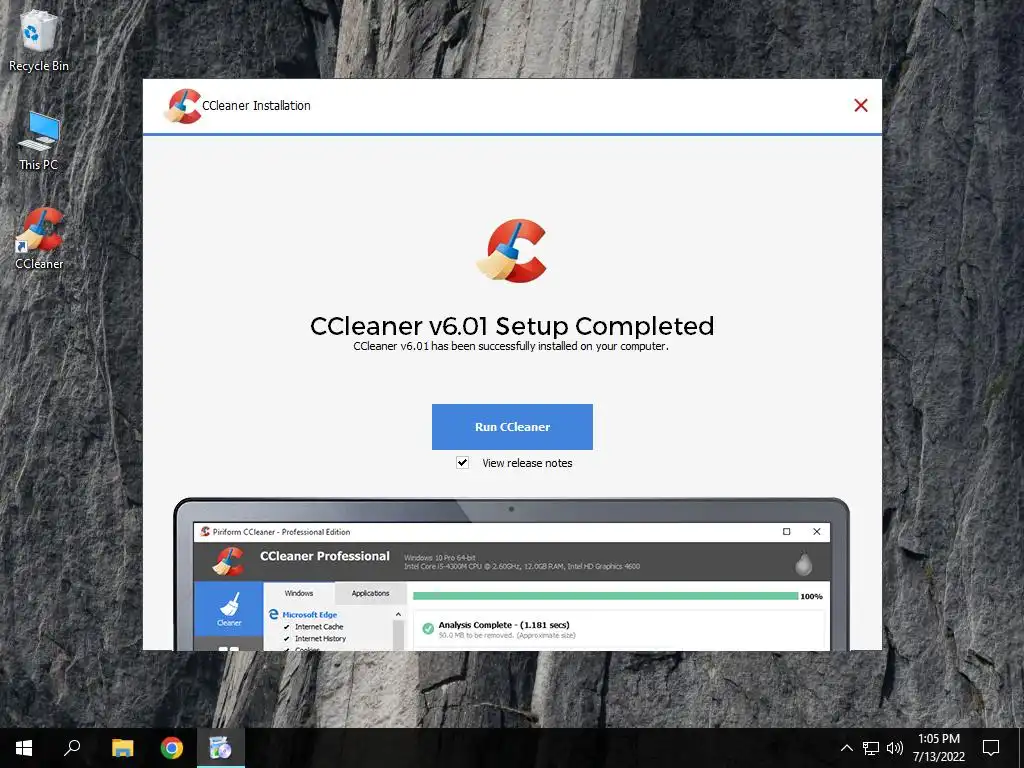Open the volume speaker tray icon
The height and width of the screenshot is (768, 1024).
895,748
